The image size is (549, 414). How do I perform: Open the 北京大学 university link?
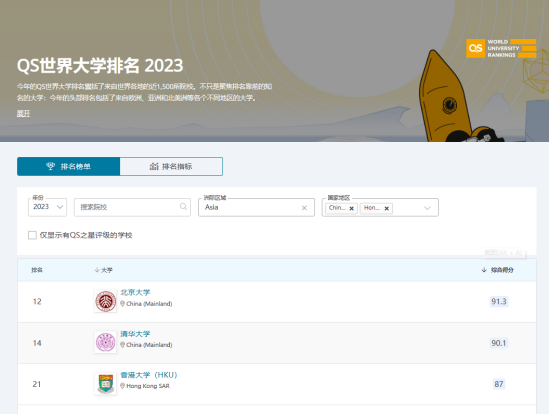[x=135, y=292]
